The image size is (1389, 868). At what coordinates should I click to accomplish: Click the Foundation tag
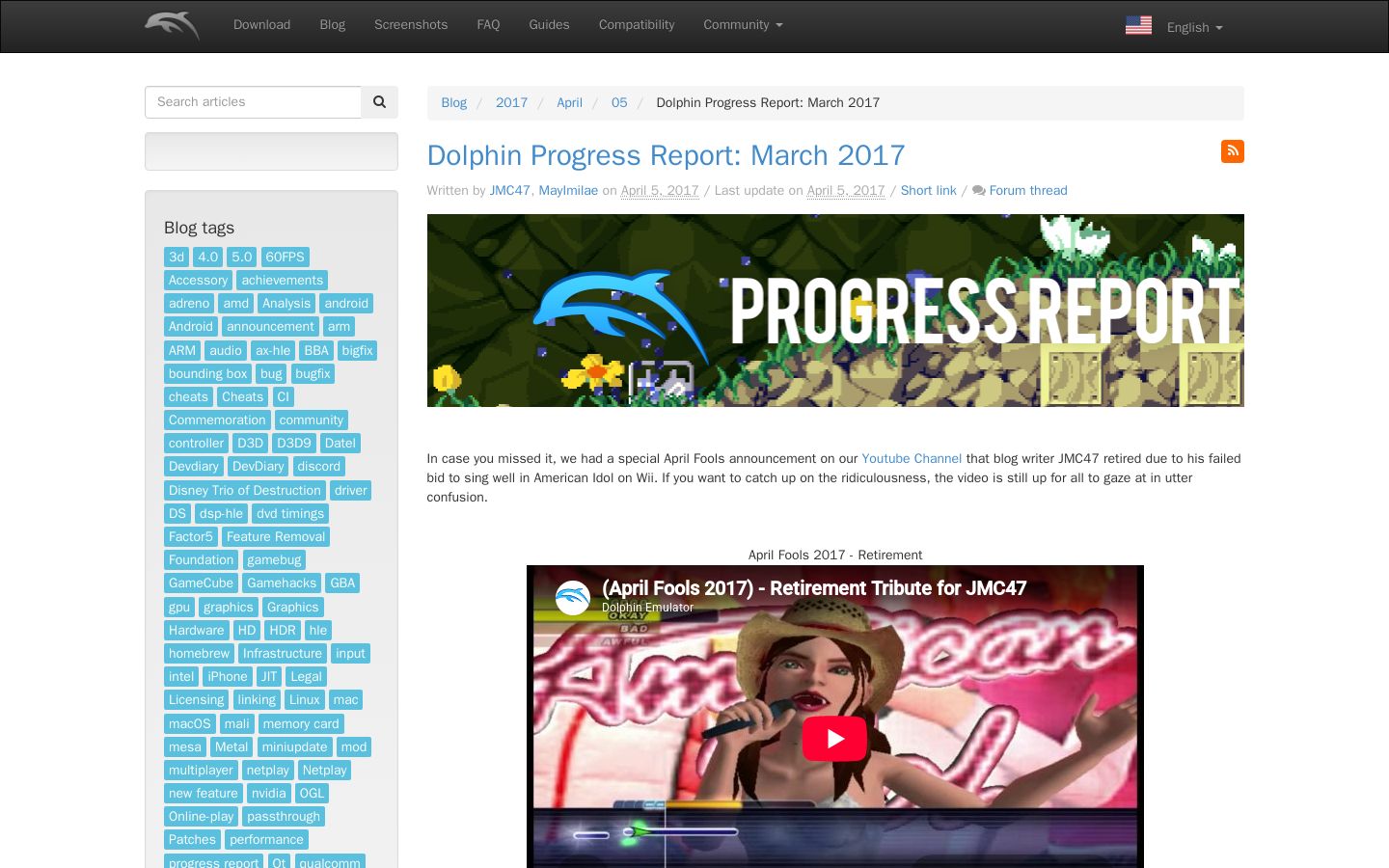coord(201,560)
